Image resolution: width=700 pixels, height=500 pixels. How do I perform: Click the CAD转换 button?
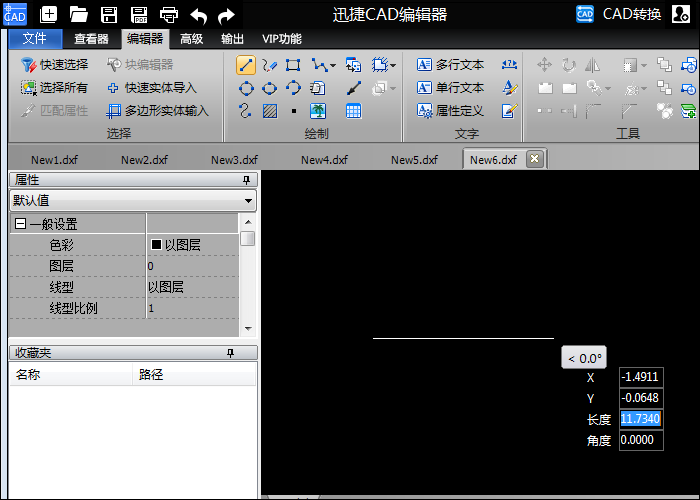619,14
